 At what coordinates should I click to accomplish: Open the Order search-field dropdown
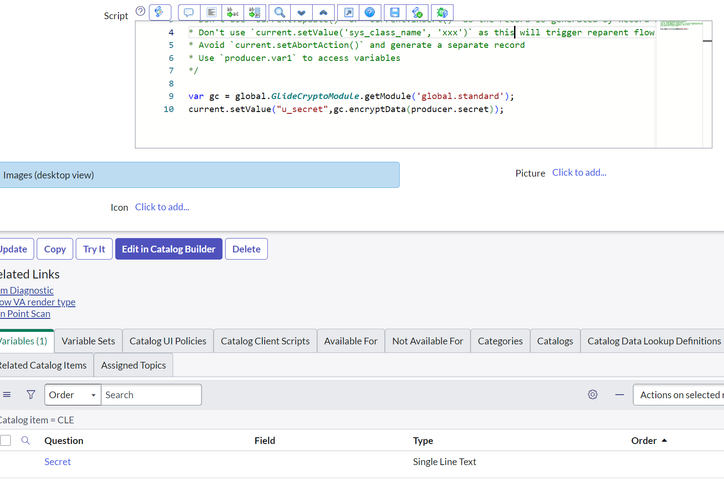tap(72, 395)
